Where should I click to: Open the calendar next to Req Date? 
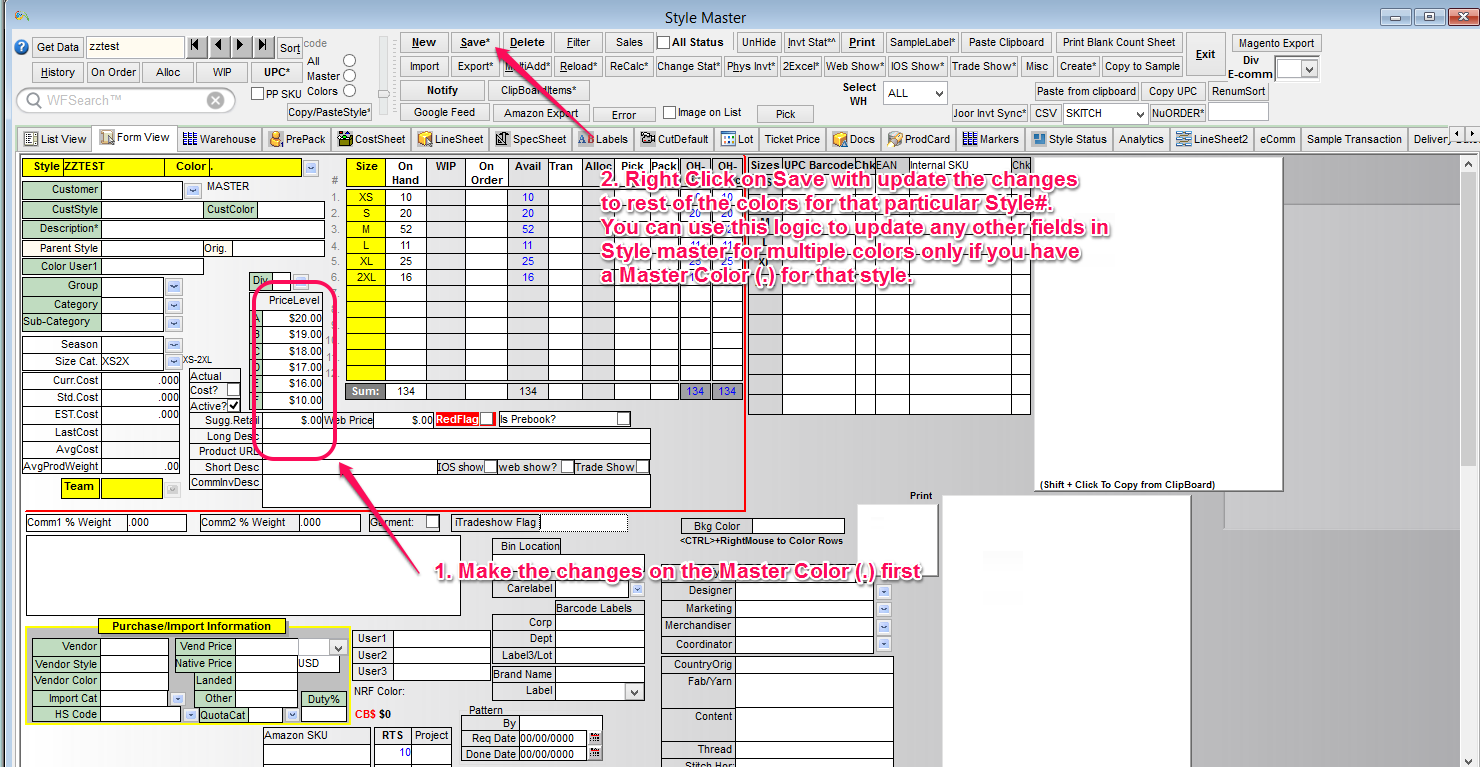[x=596, y=738]
